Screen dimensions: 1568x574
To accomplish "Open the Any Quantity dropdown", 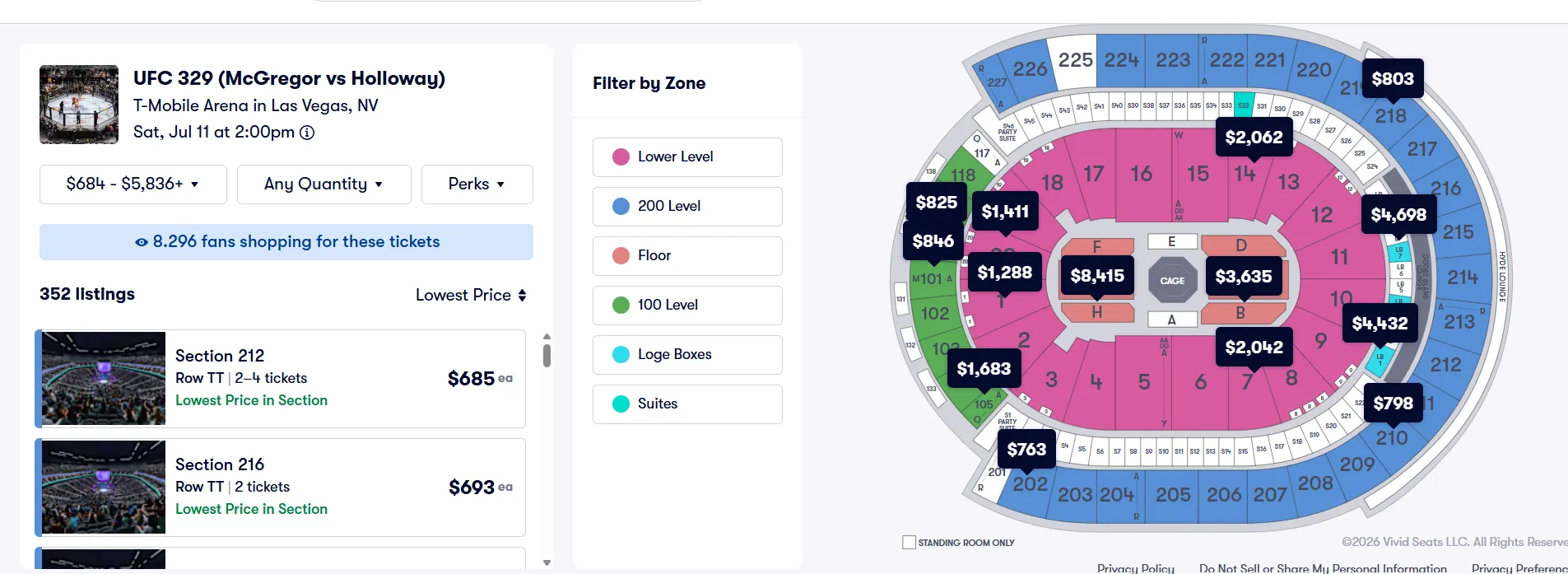I will 324,184.
